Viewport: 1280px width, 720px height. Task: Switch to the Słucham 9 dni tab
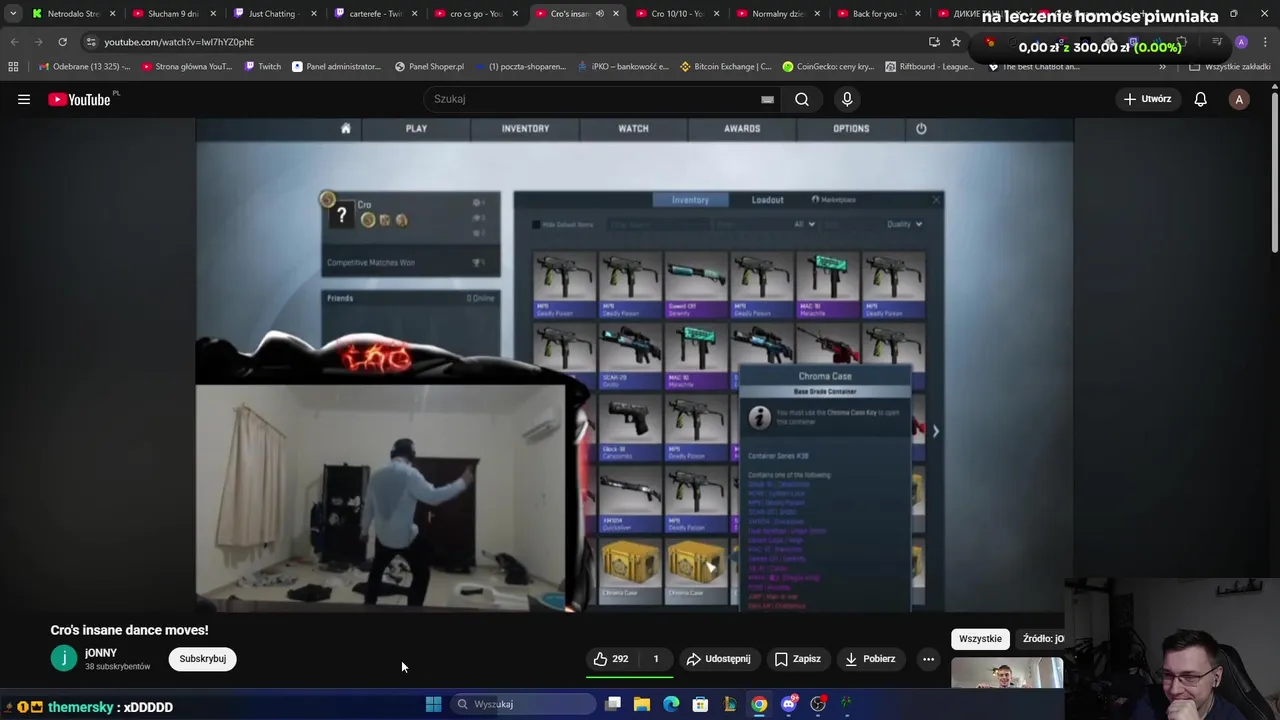coord(172,14)
